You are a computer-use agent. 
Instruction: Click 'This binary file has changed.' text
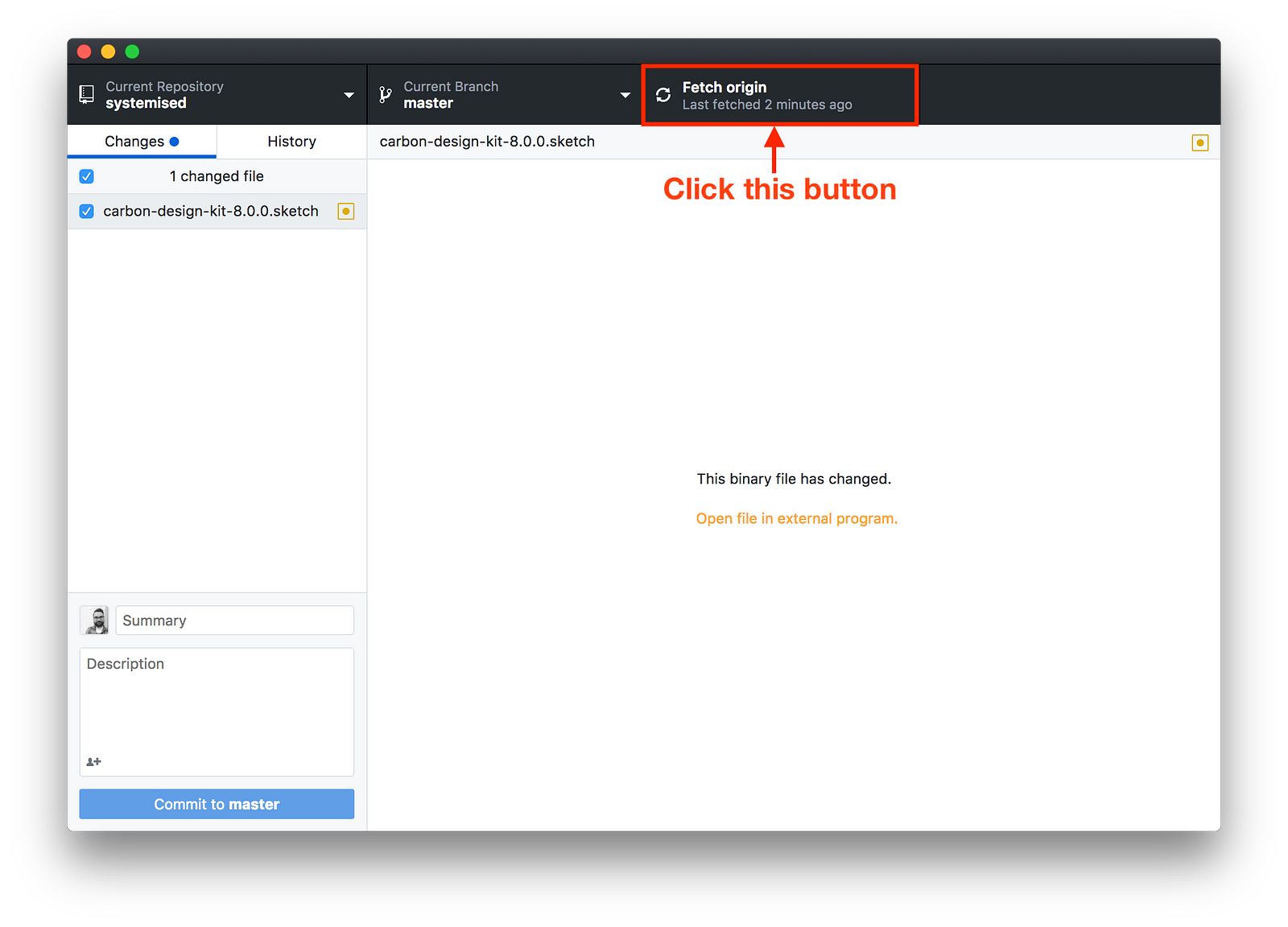[794, 479]
